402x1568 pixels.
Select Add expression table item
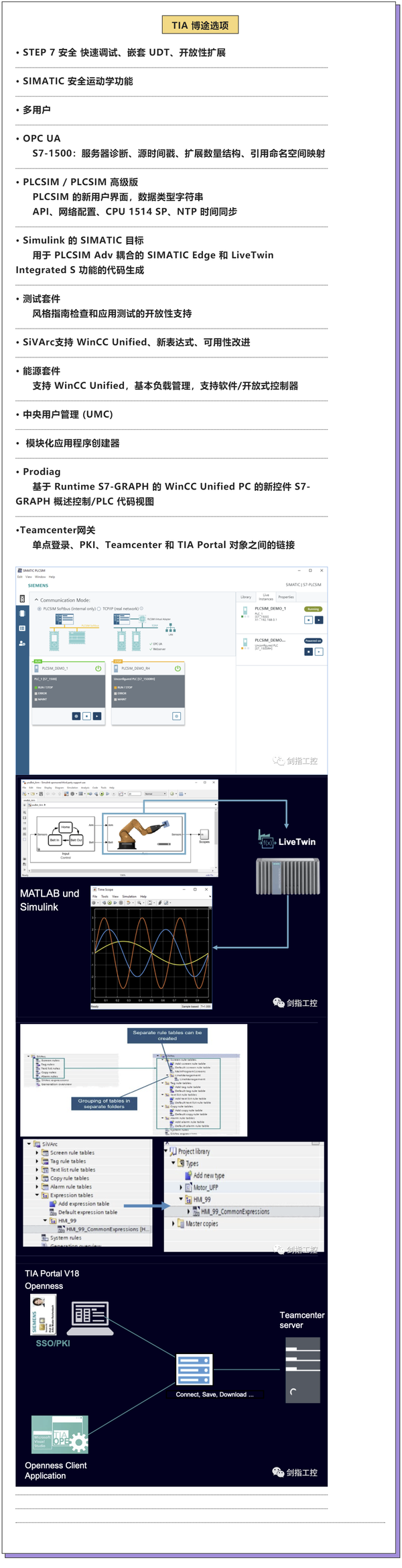pos(84,1204)
